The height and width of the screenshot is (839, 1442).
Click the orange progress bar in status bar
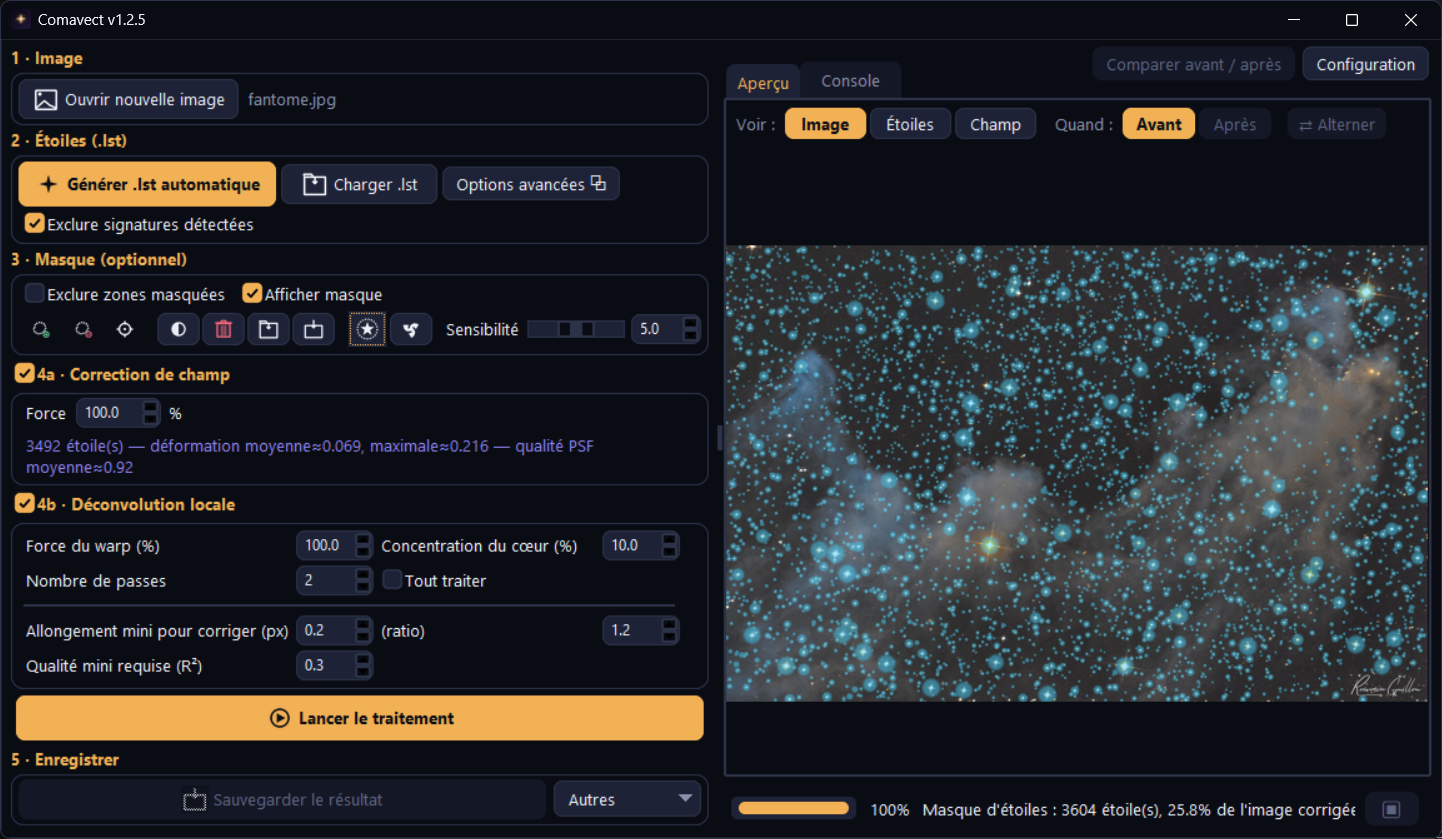pos(795,808)
